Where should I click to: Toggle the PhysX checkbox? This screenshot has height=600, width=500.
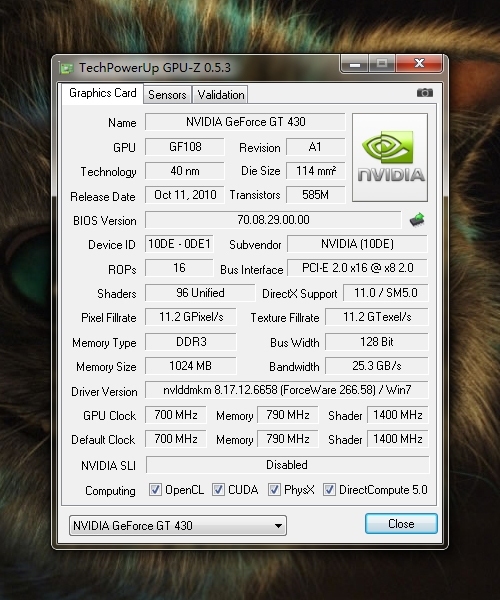tap(274, 490)
